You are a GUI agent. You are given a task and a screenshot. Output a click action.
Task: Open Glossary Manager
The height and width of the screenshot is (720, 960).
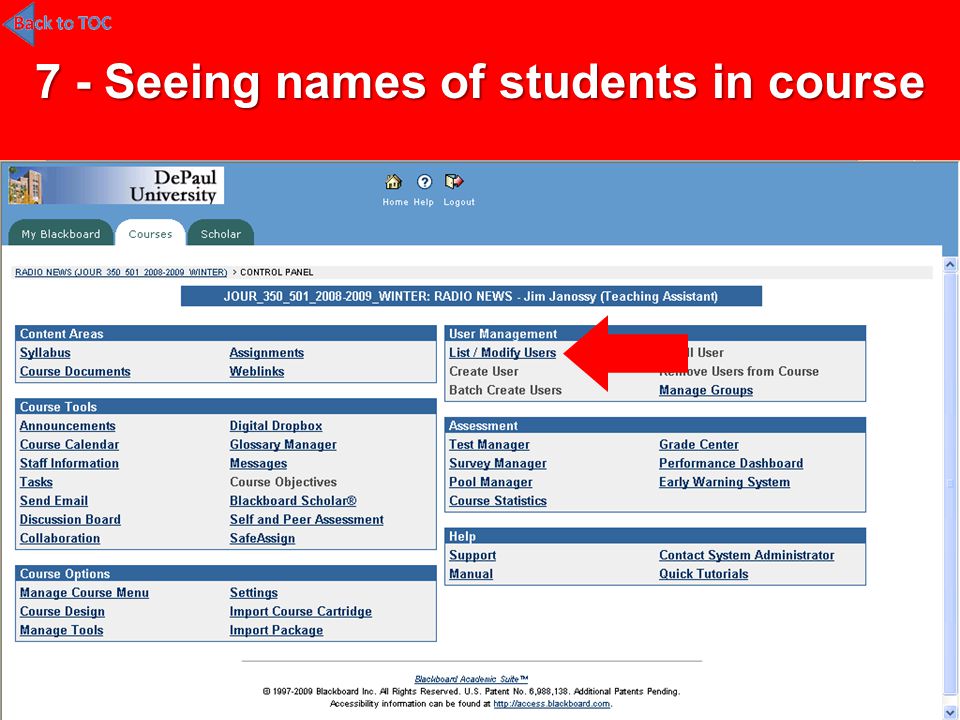click(283, 444)
